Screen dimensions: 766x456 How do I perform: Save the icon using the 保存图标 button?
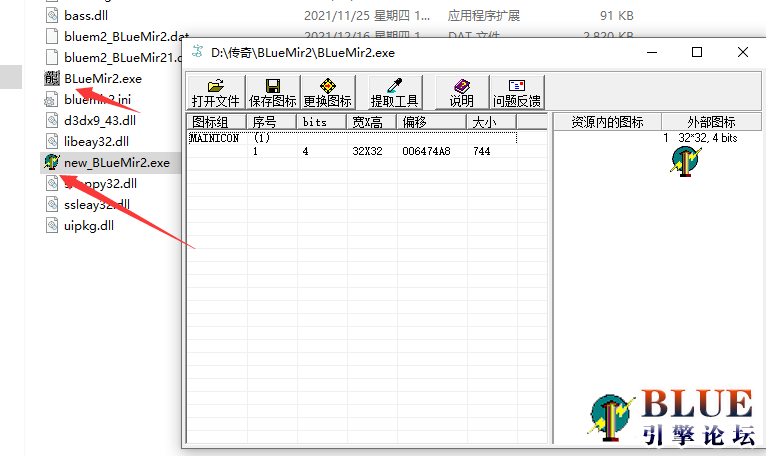273,92
